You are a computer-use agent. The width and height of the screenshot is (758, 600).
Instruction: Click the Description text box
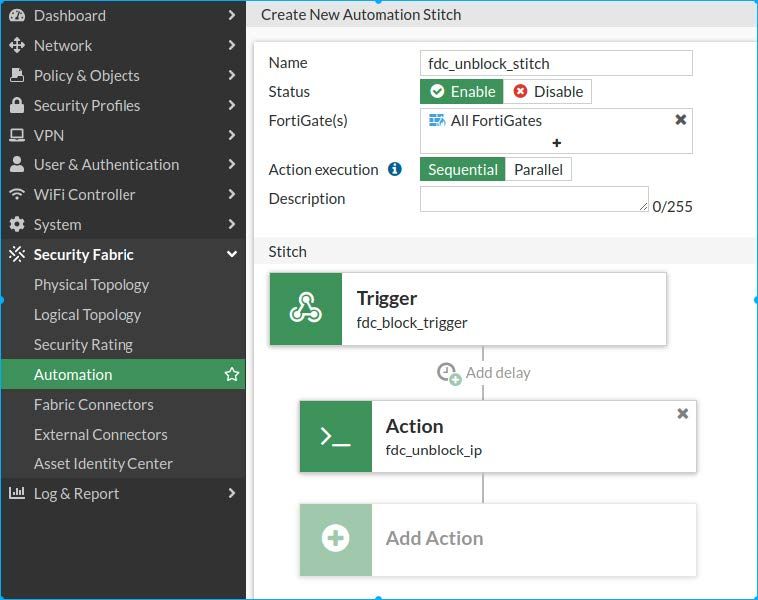[533, 199]
